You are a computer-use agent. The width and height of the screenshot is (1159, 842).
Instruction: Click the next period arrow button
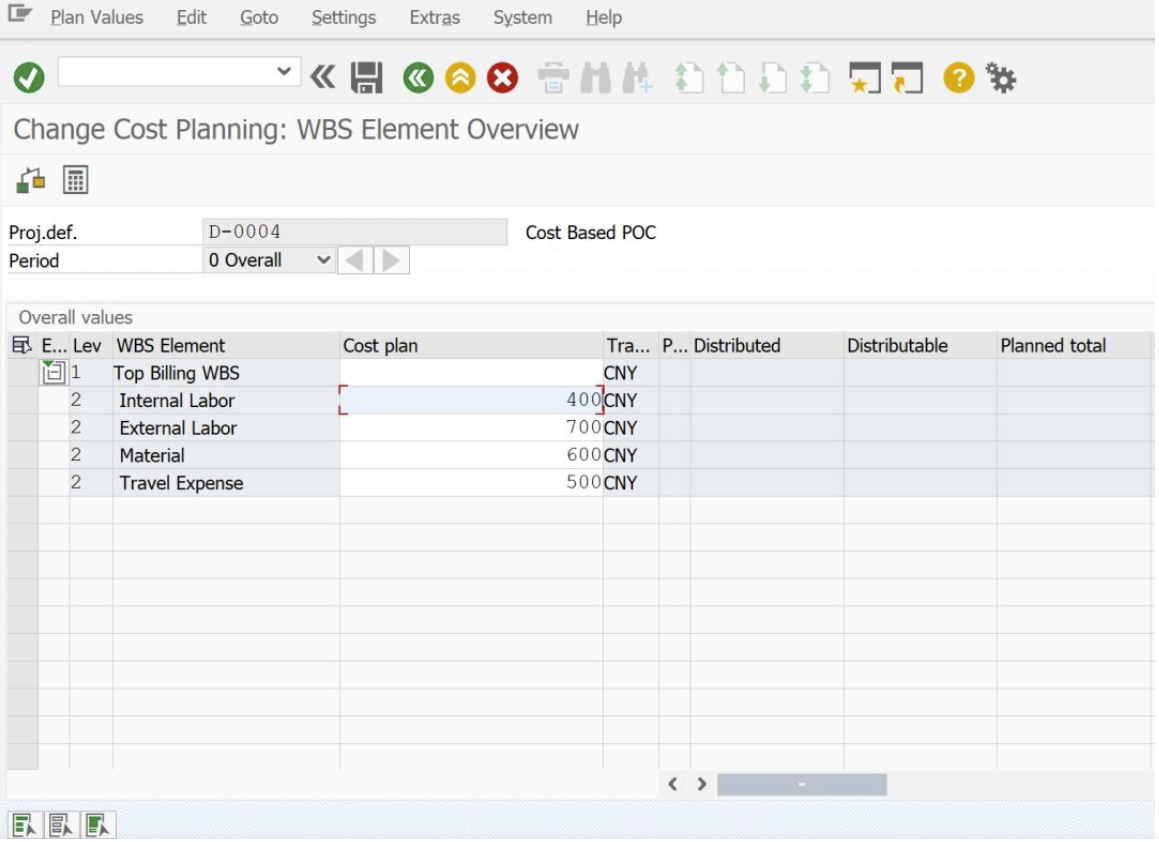pyautogui.click(x=392, y=260)
